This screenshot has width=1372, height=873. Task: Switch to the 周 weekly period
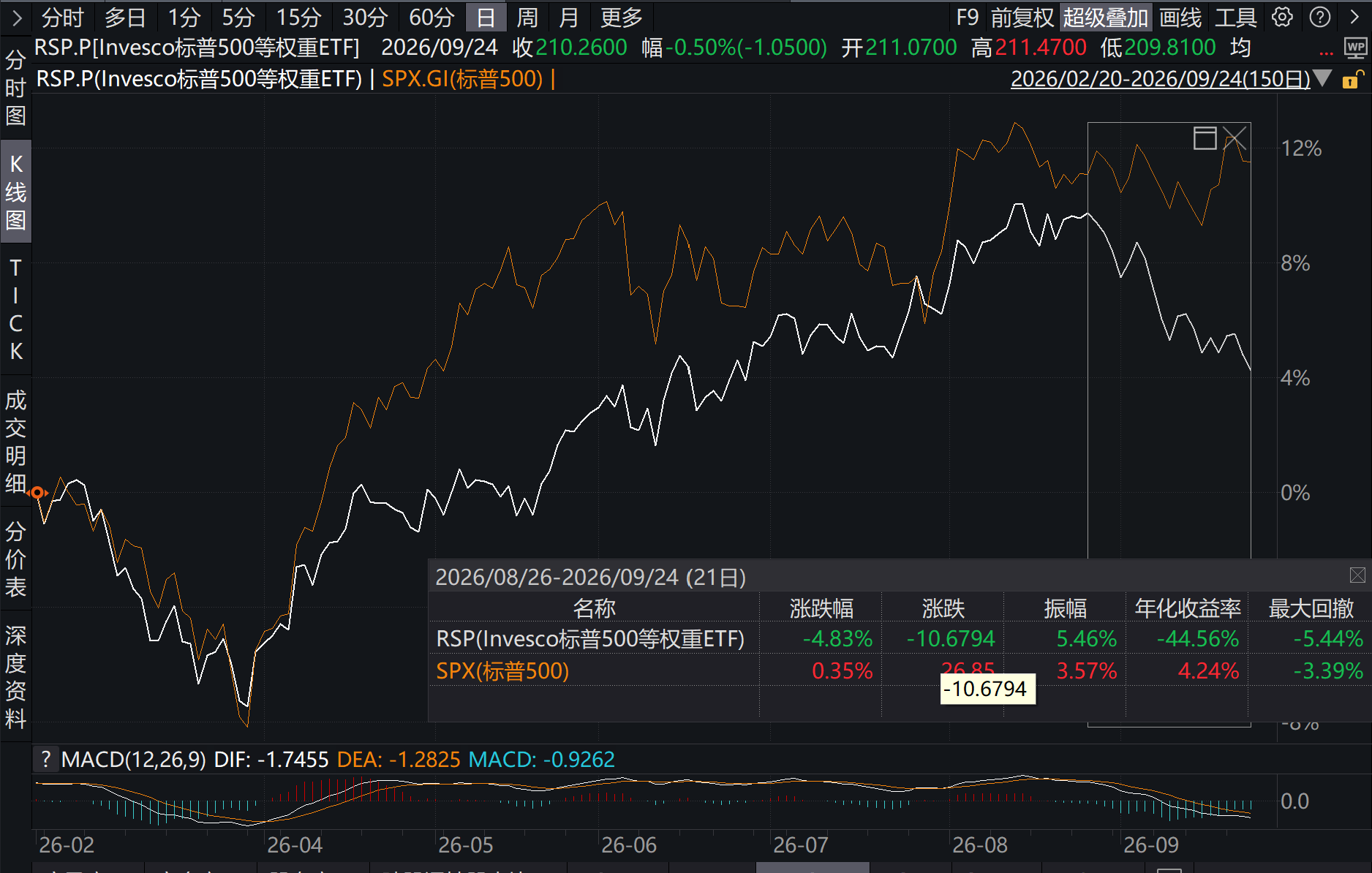(x=527, y=17)
